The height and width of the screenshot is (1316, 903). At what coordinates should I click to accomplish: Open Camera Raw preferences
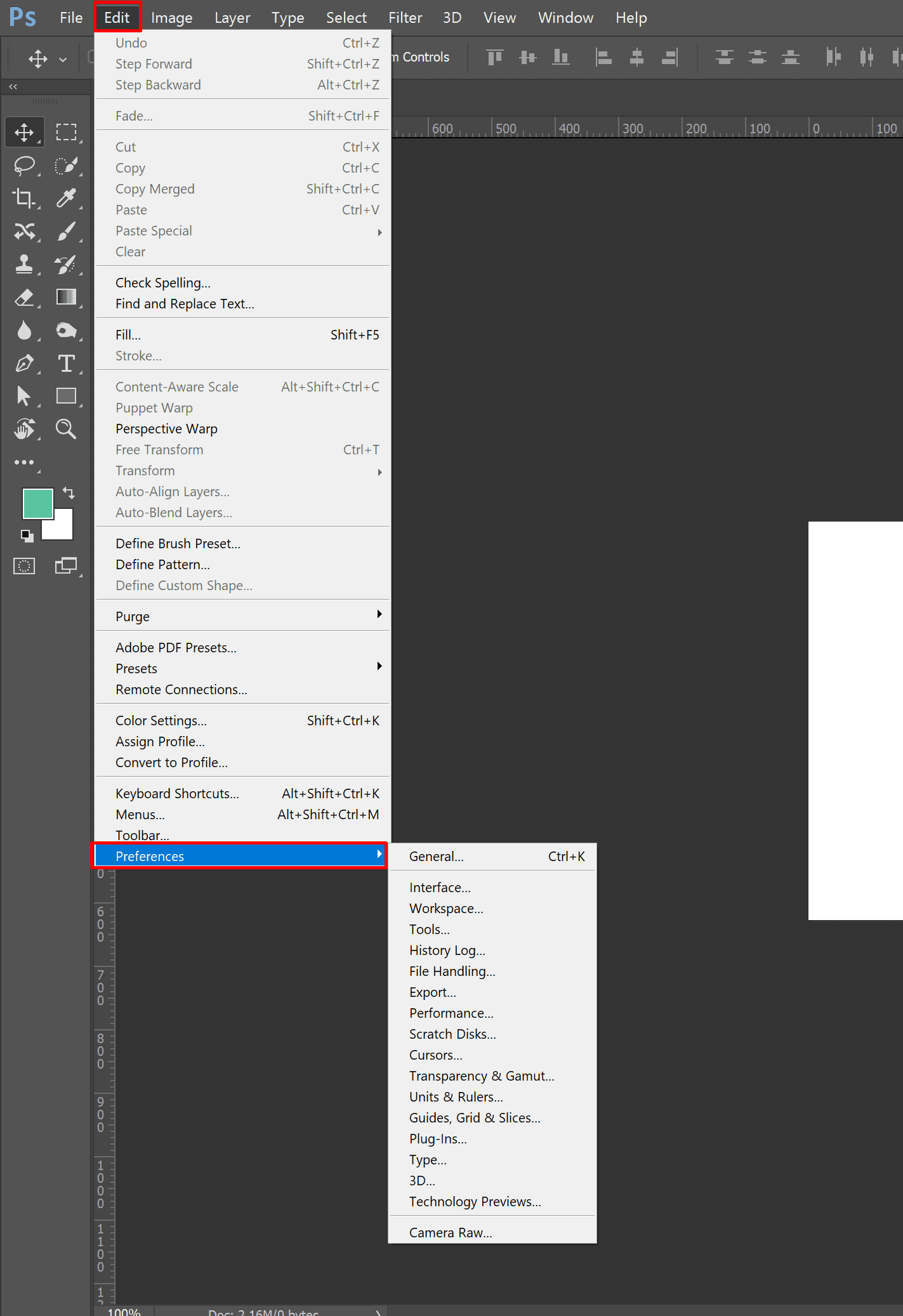tap(493, 1233)
